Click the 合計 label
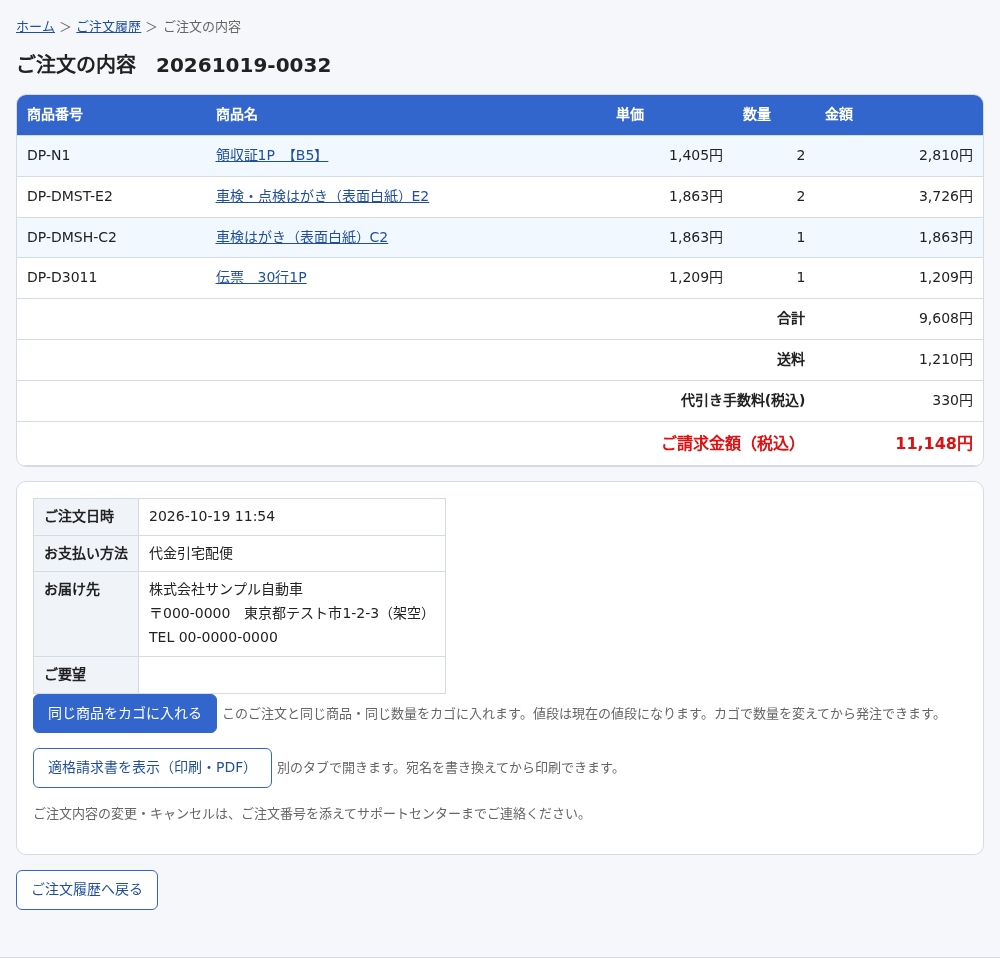Image resolution: width=1000 pixels, height=958 pixels. pos(791,318)
